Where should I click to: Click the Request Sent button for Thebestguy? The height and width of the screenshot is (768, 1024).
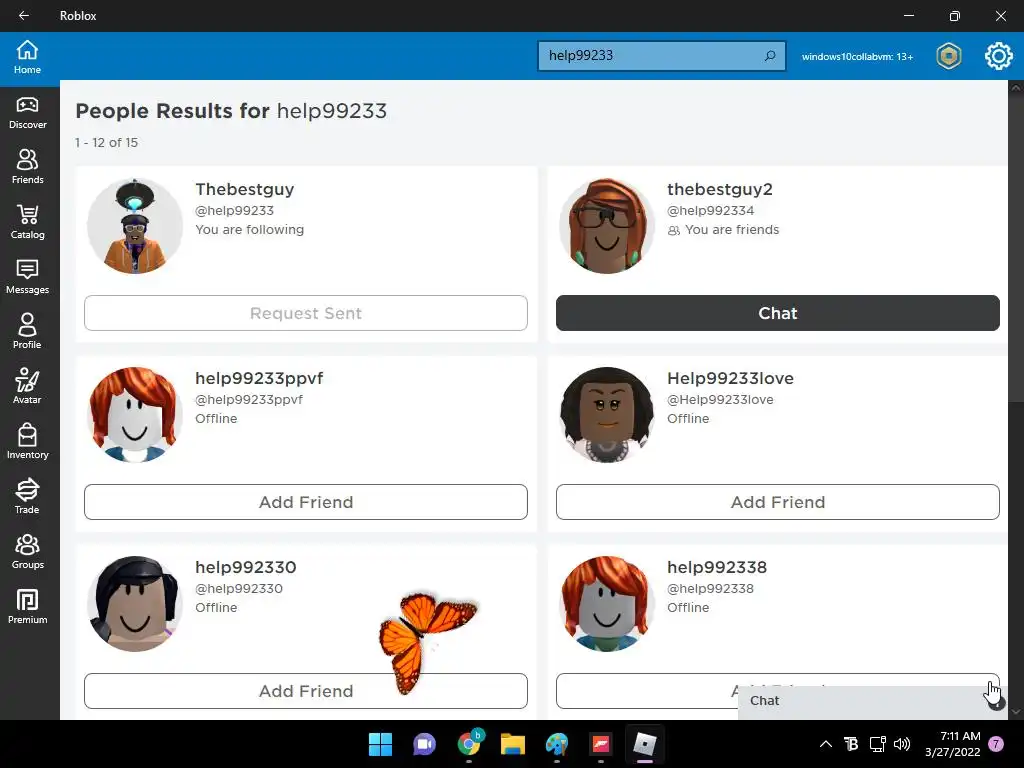(x=306, y=313)
